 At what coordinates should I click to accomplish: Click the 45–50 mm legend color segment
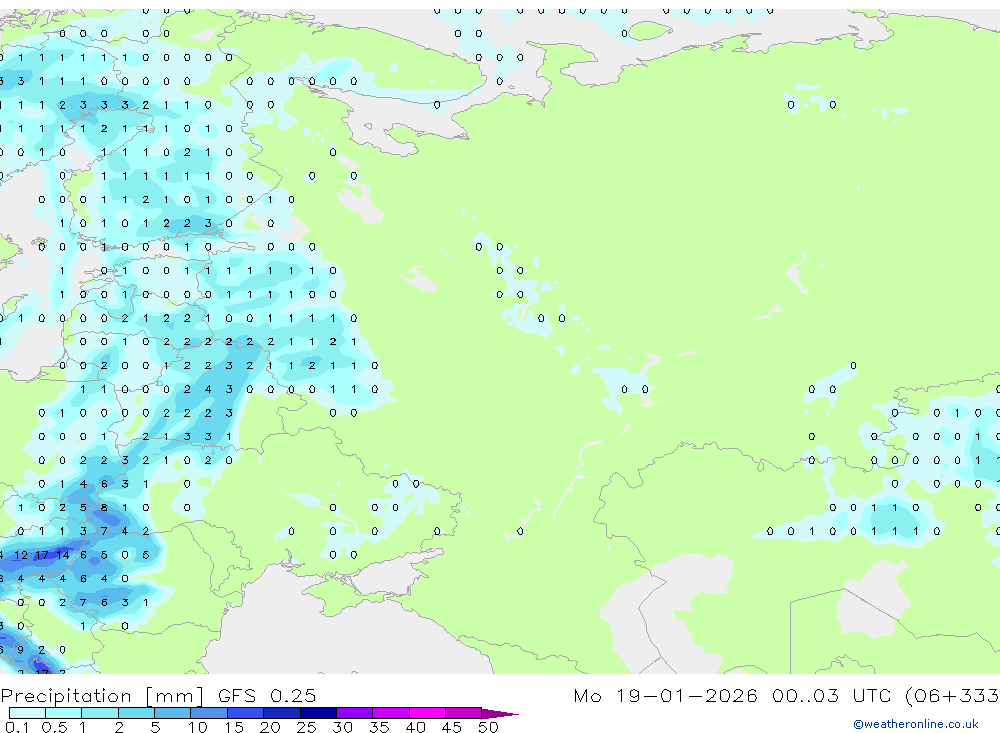pyautogui.click(x=464, y=713)
